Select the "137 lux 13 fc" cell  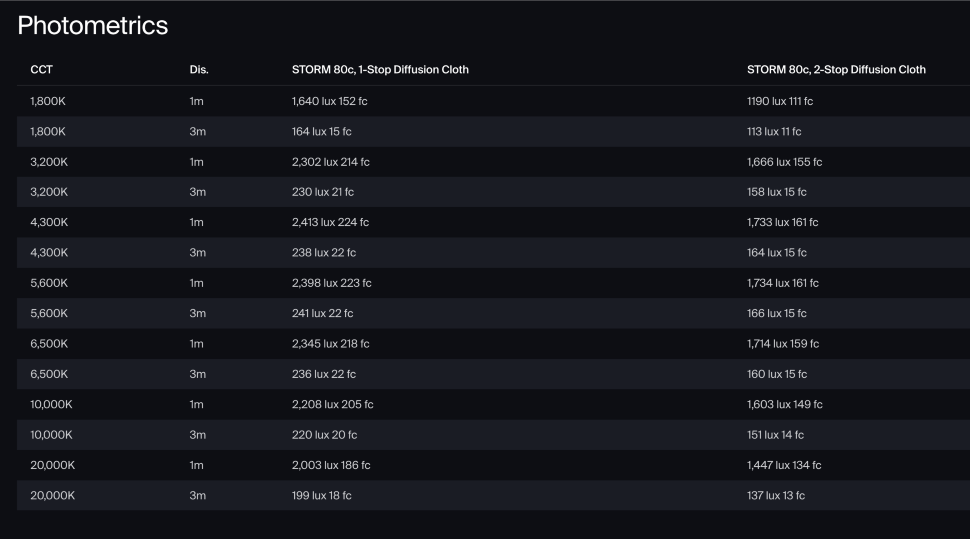pyautogui.click(x=776, y=495)
